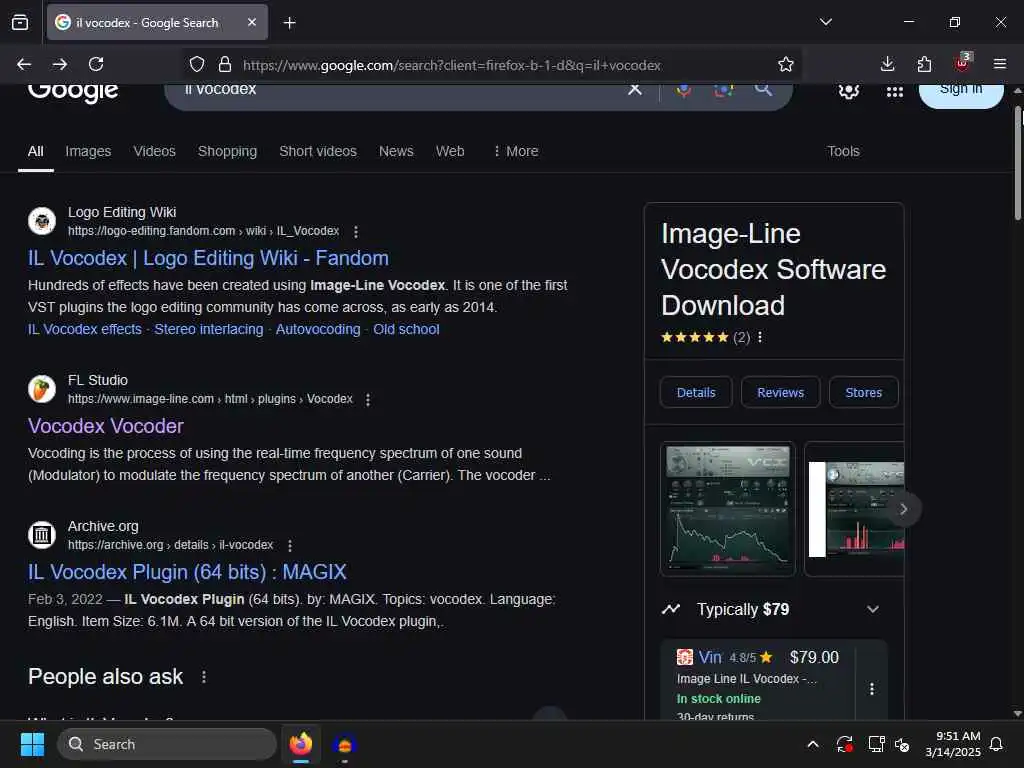Click the muted volume tray icon
Image resolution: width=1024 pixels, height=768 pixels.
(x=902, y=744)
